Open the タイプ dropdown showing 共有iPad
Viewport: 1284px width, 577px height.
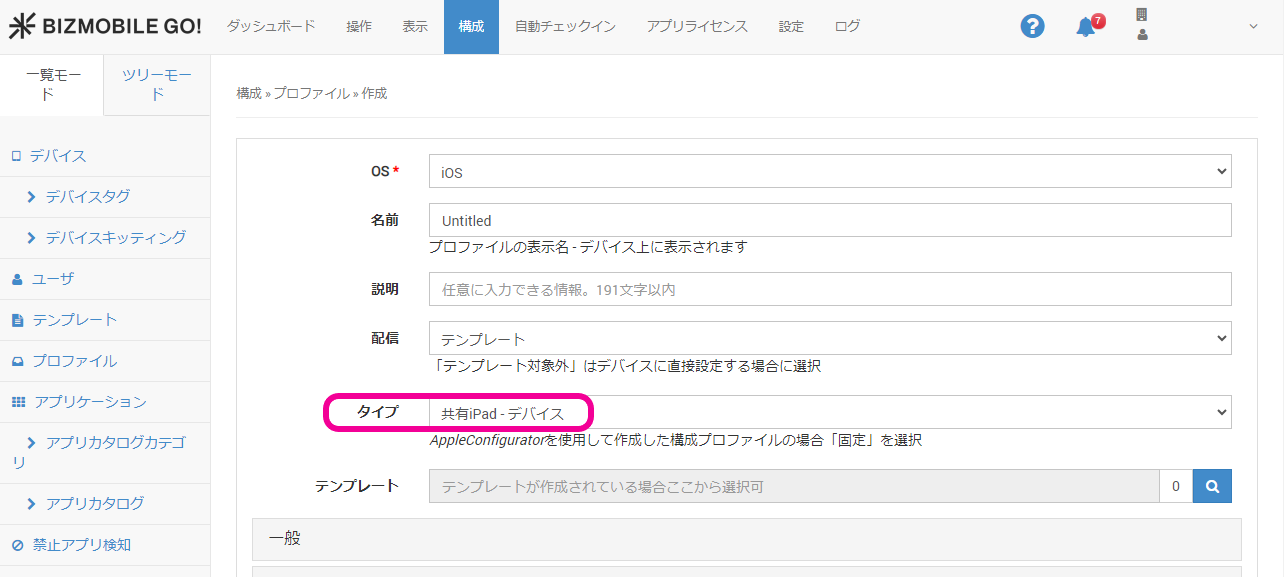tap(829, 412)
